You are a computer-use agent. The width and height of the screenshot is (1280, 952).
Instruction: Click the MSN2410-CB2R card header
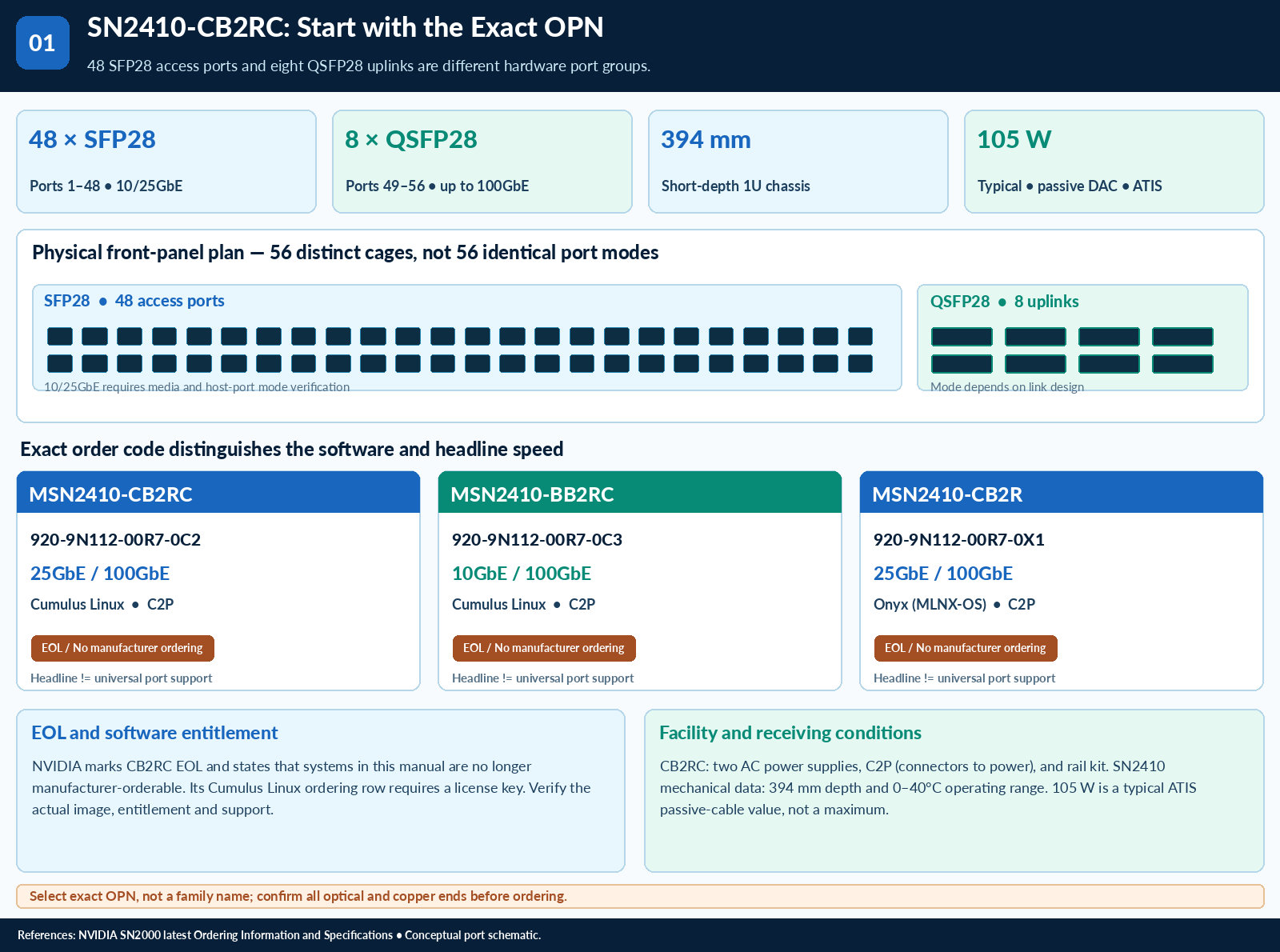click(x=1062, y=493)
